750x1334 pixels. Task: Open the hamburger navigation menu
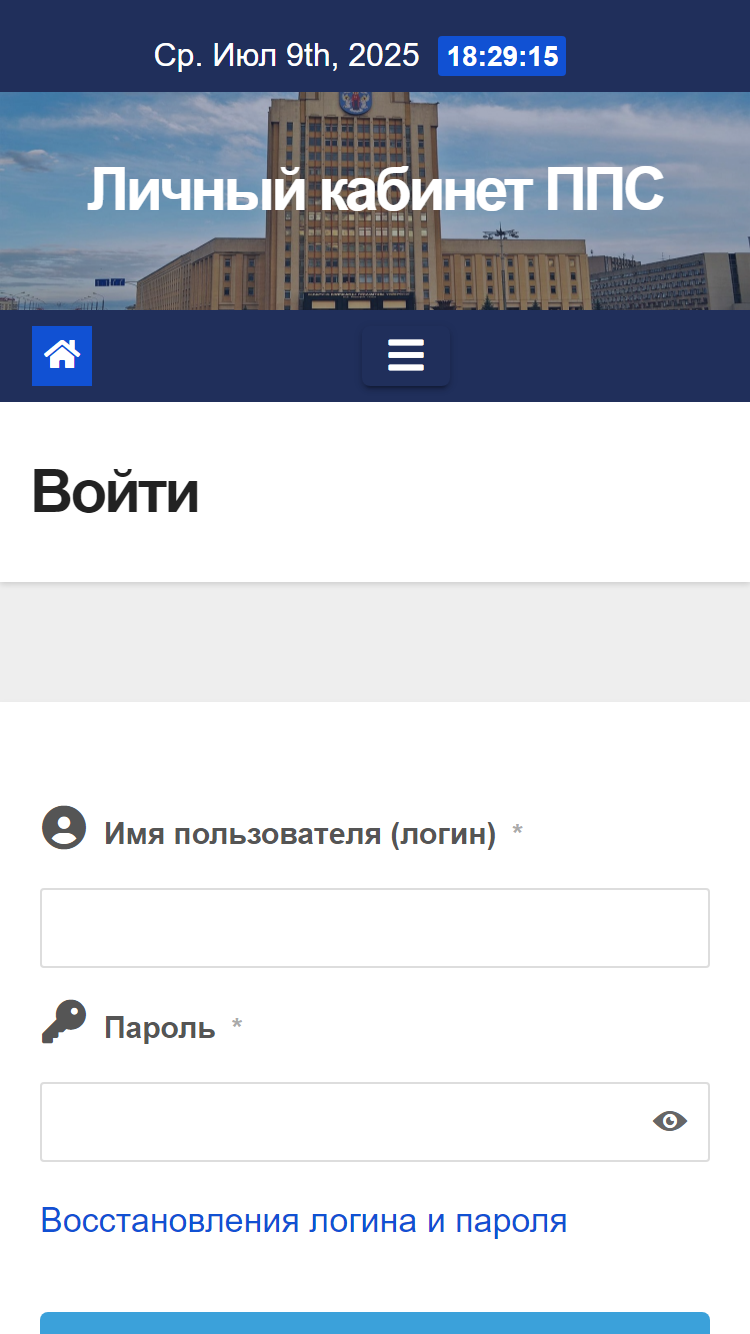tap(406, 355)
